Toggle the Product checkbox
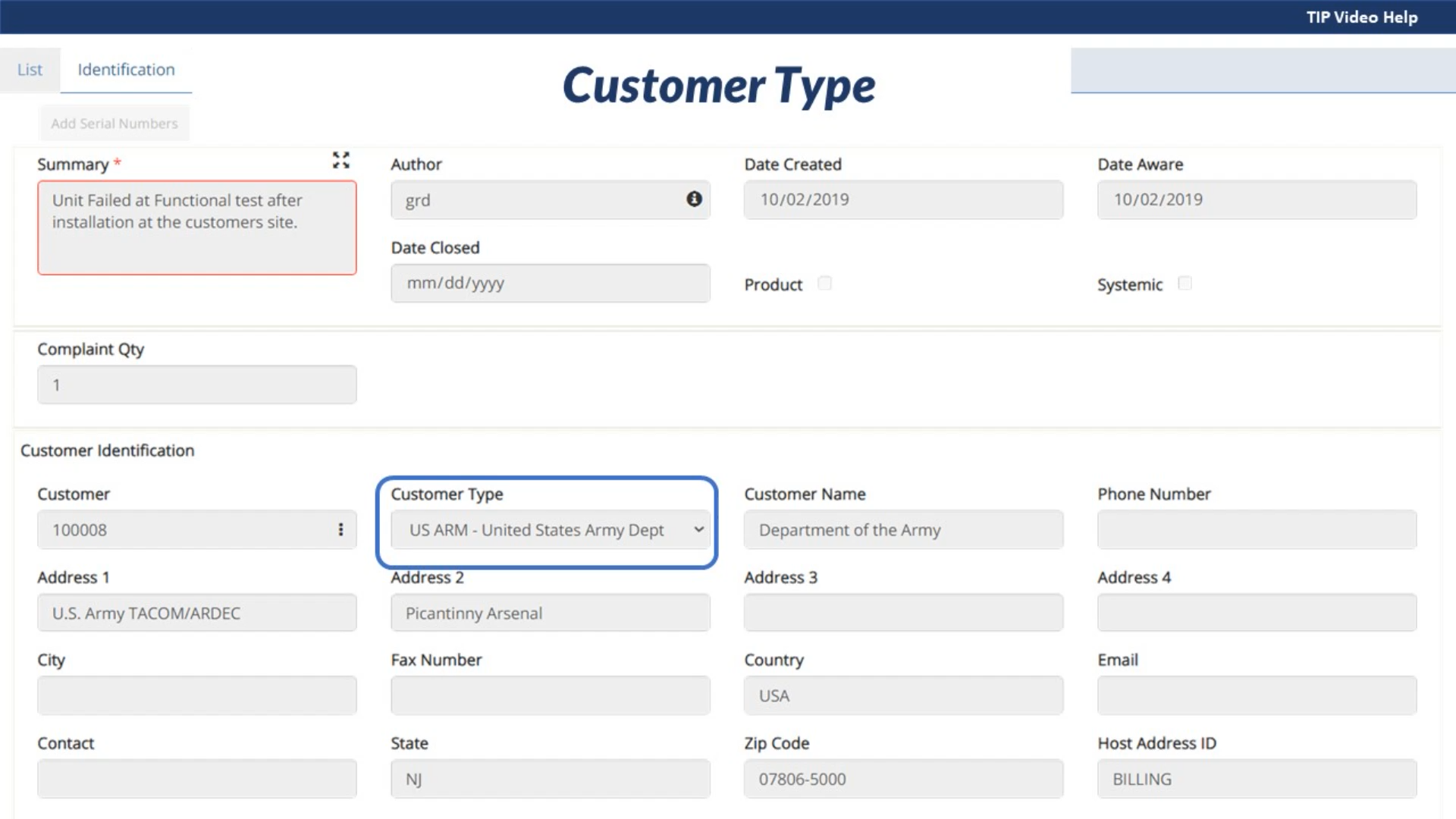The height and width of the screenshot is (819, 1456). pyautogui.click(x=824, y=284)
